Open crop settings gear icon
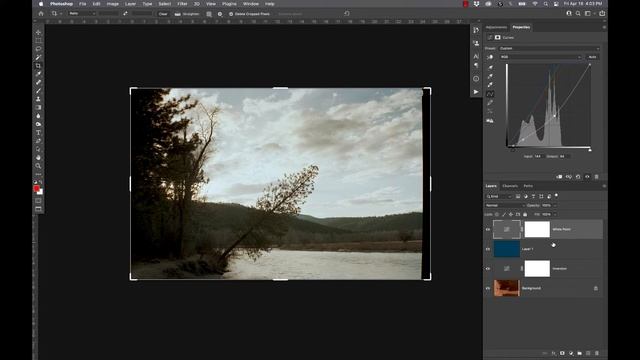This screenshot has width=640, height=360. coord(220,14)
